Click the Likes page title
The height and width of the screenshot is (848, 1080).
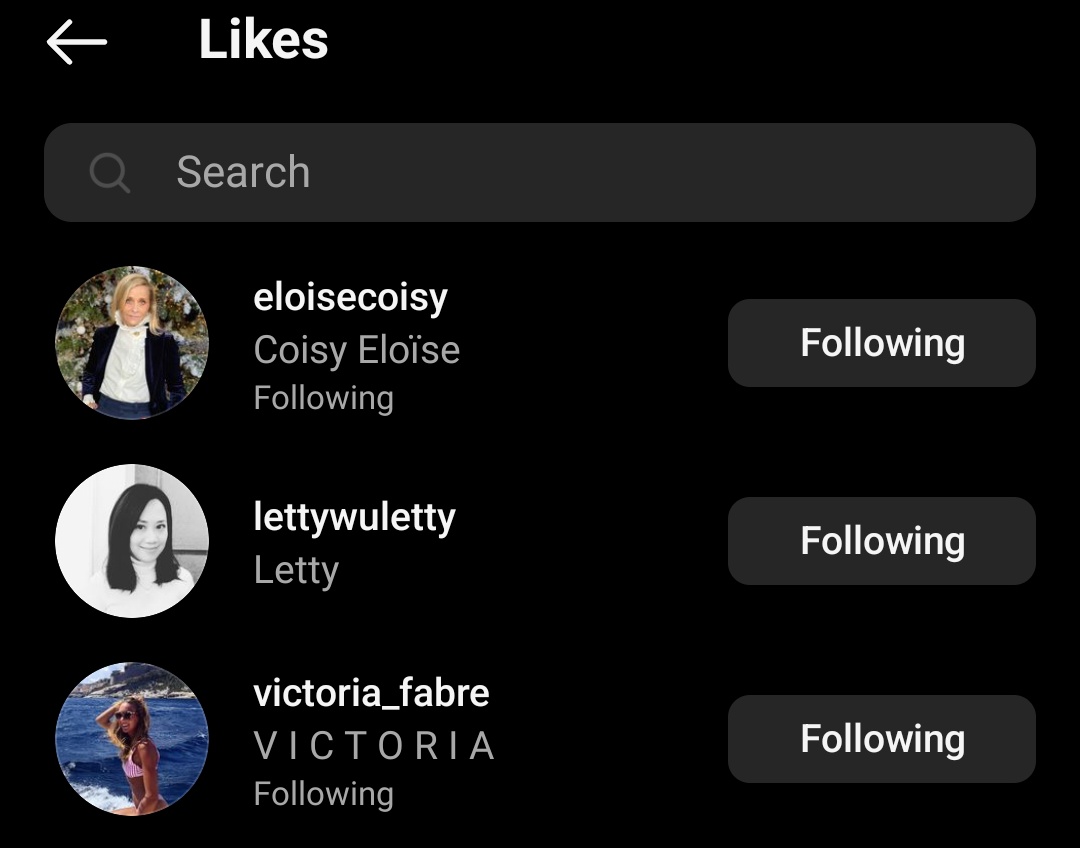click(x=263, y=40)
